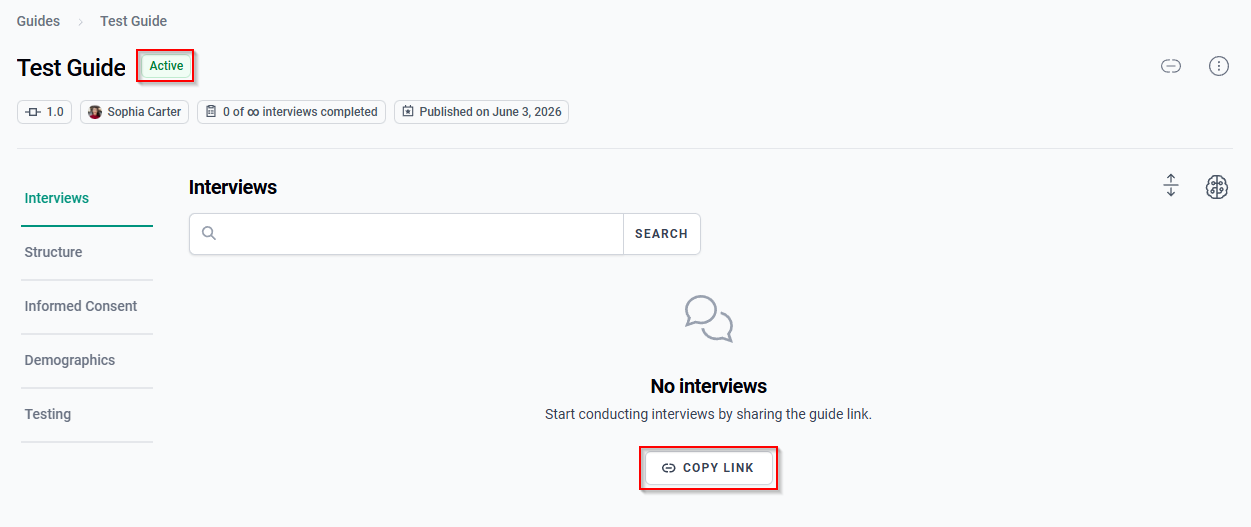Image resolution: width=1251 pixels, height=527 pixels.
Task: Open the Structure tab
Action: 87,252
